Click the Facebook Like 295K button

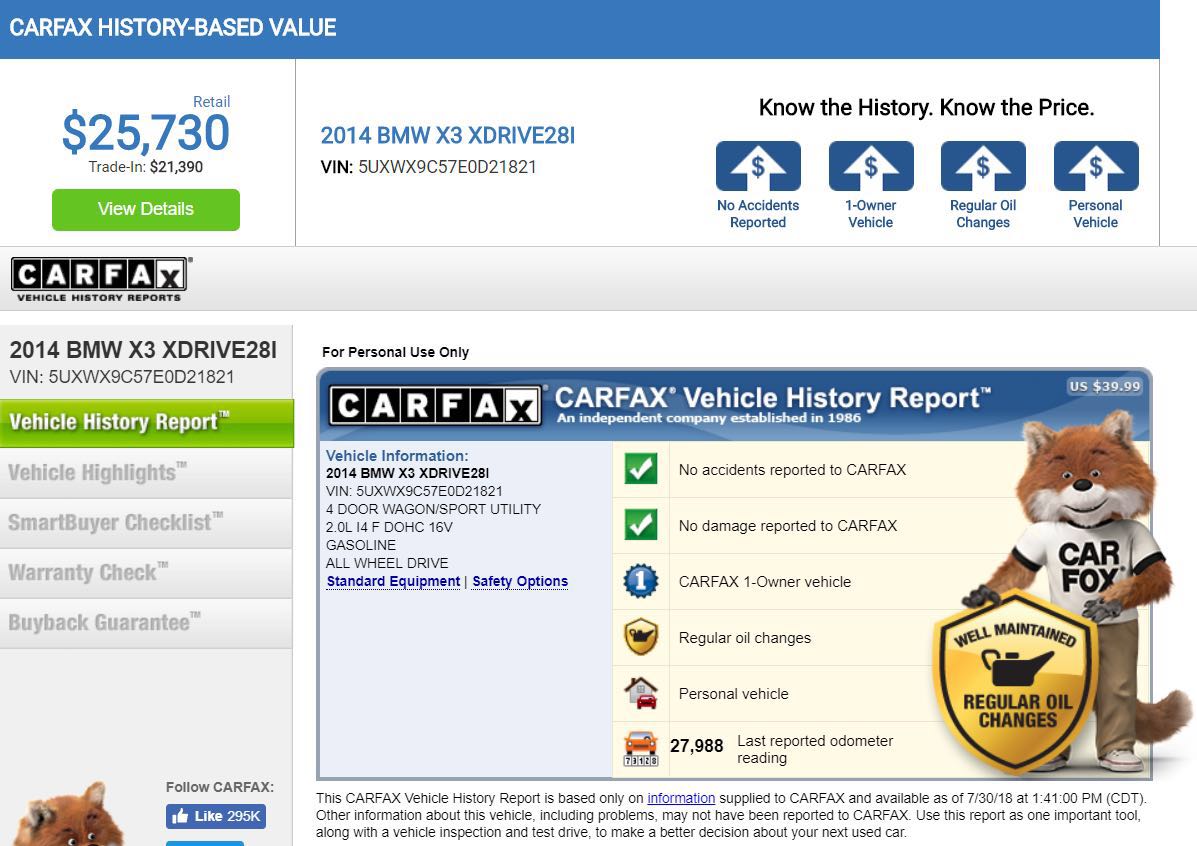coord(216,816)
